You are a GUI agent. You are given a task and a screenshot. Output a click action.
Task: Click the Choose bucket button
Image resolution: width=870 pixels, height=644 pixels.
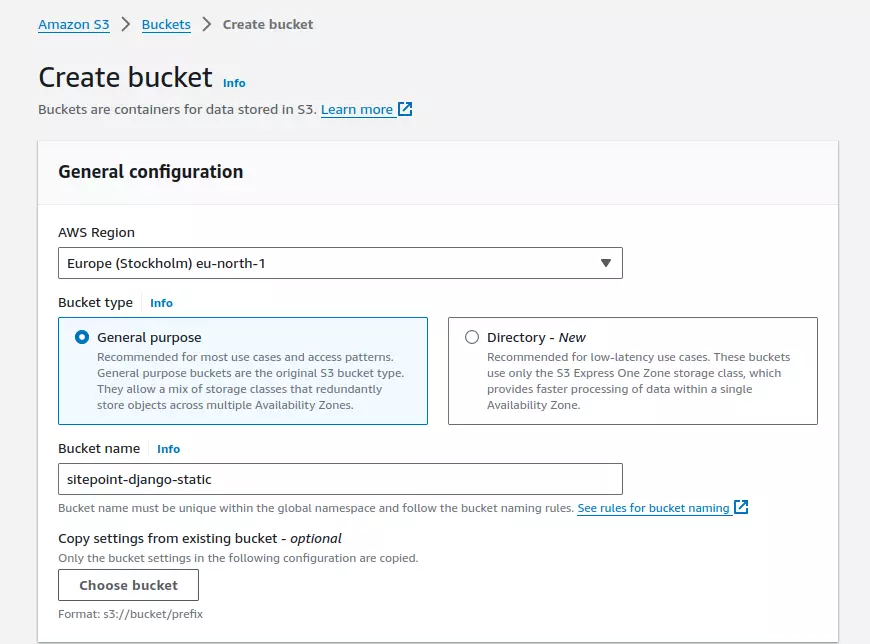pyautogui.click(x=128, y=585)
